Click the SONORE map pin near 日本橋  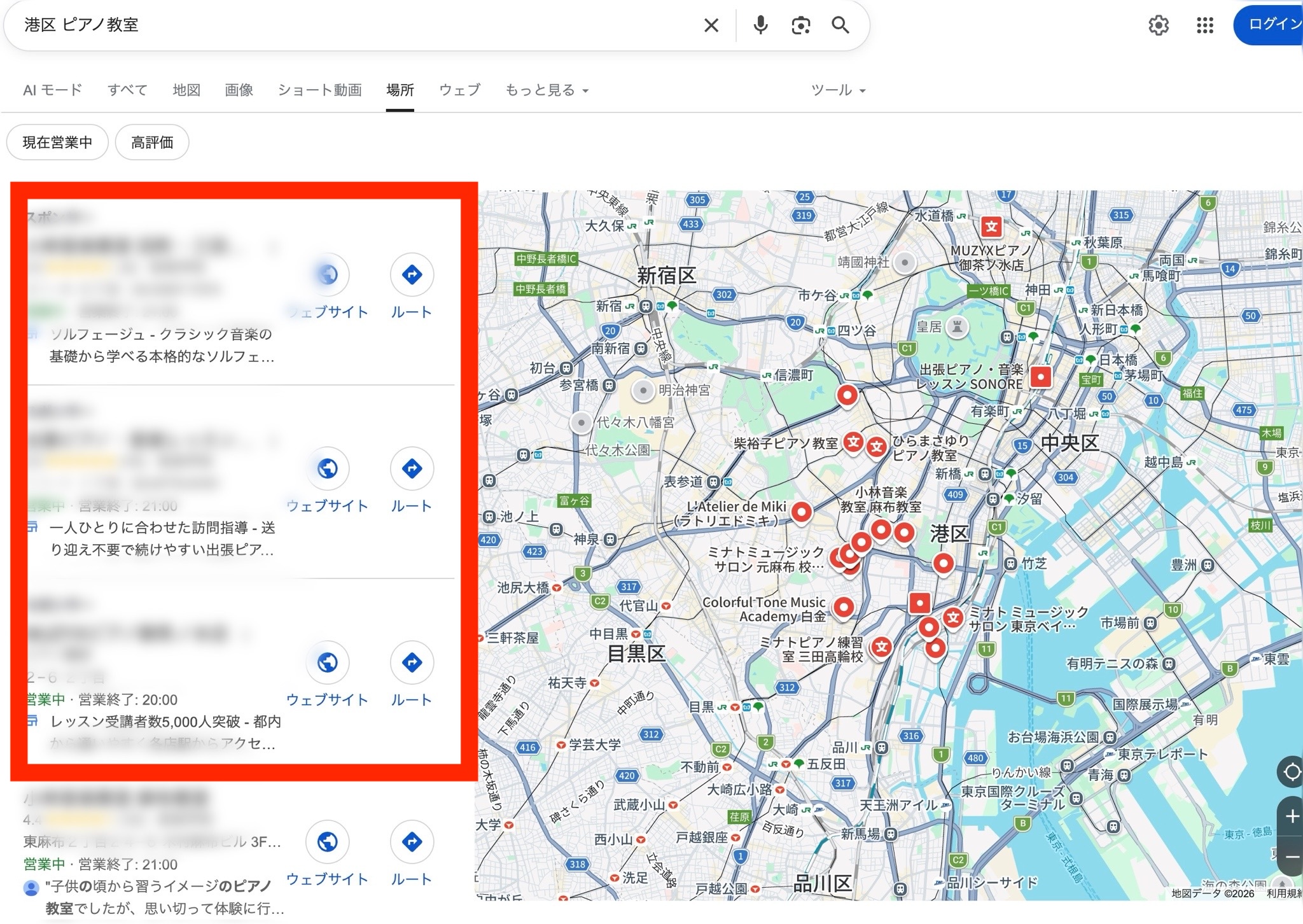point(1041,377)
